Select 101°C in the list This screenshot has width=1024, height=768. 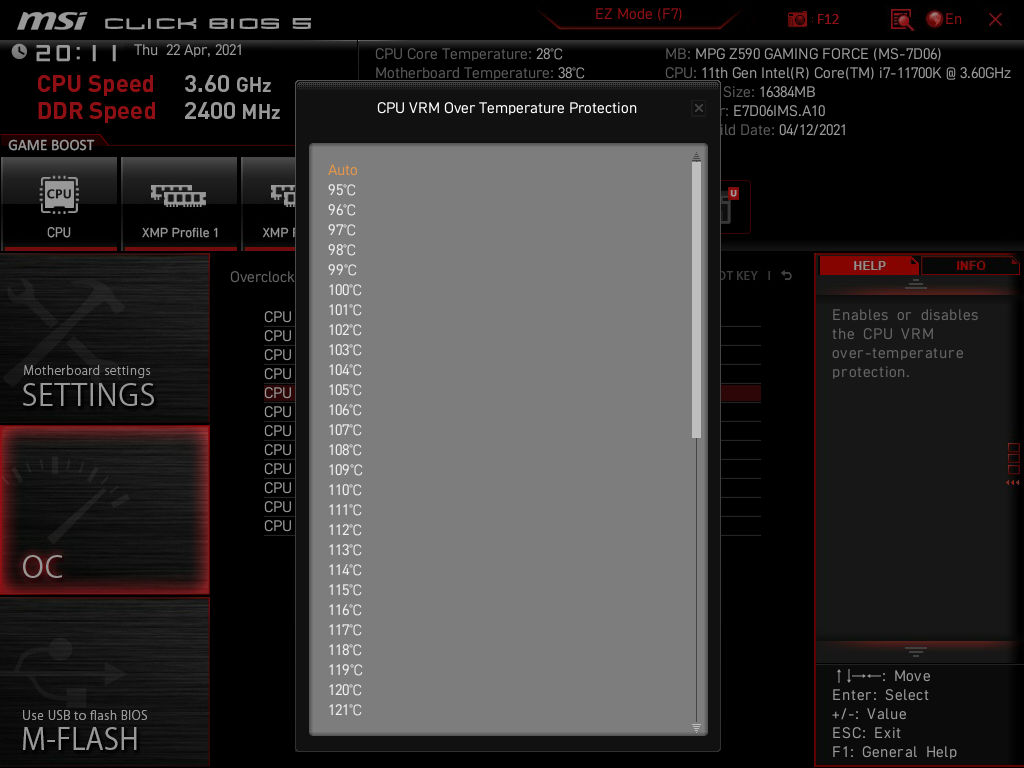(x=344, y=310)
